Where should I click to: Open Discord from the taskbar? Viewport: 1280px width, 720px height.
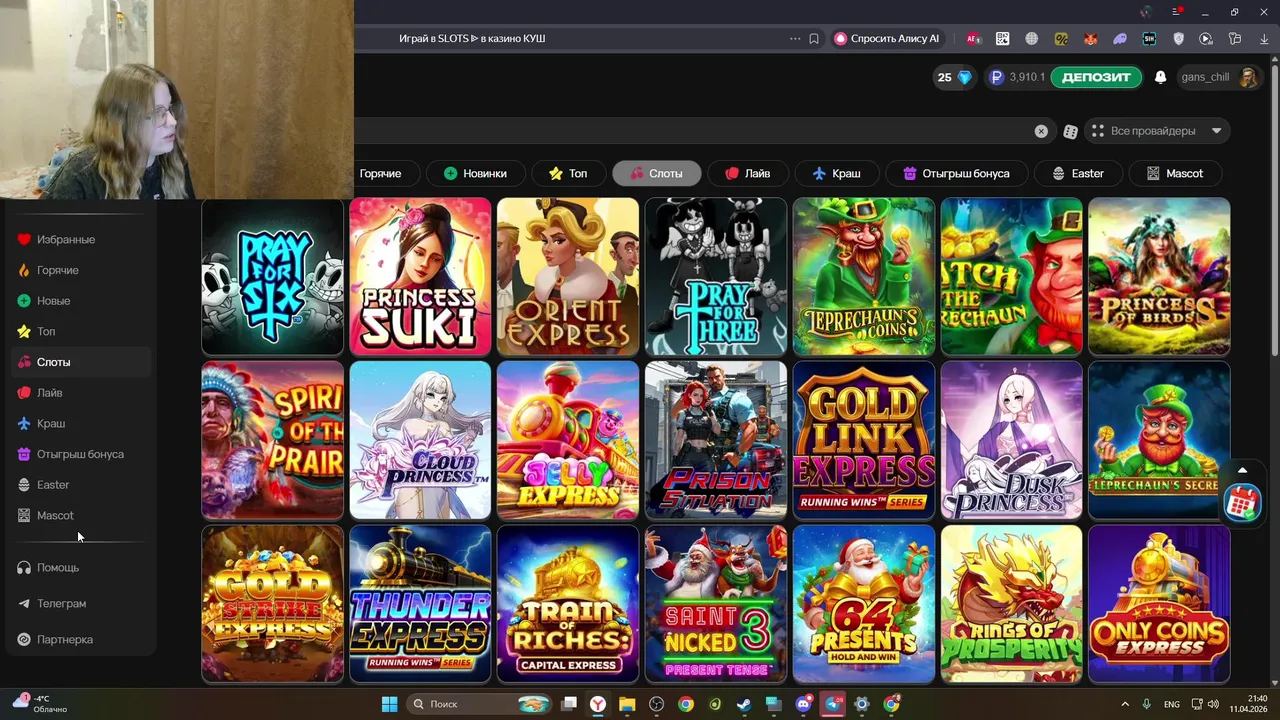click(803, 704)
